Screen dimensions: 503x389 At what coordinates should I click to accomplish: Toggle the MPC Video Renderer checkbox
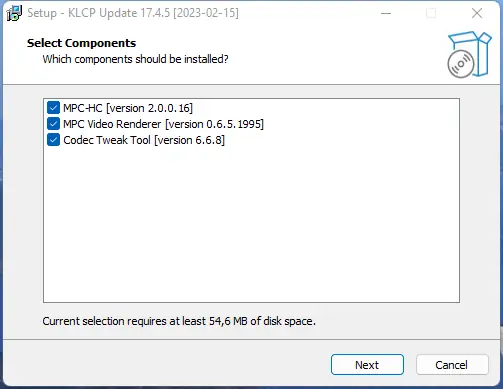coord(53,124)
